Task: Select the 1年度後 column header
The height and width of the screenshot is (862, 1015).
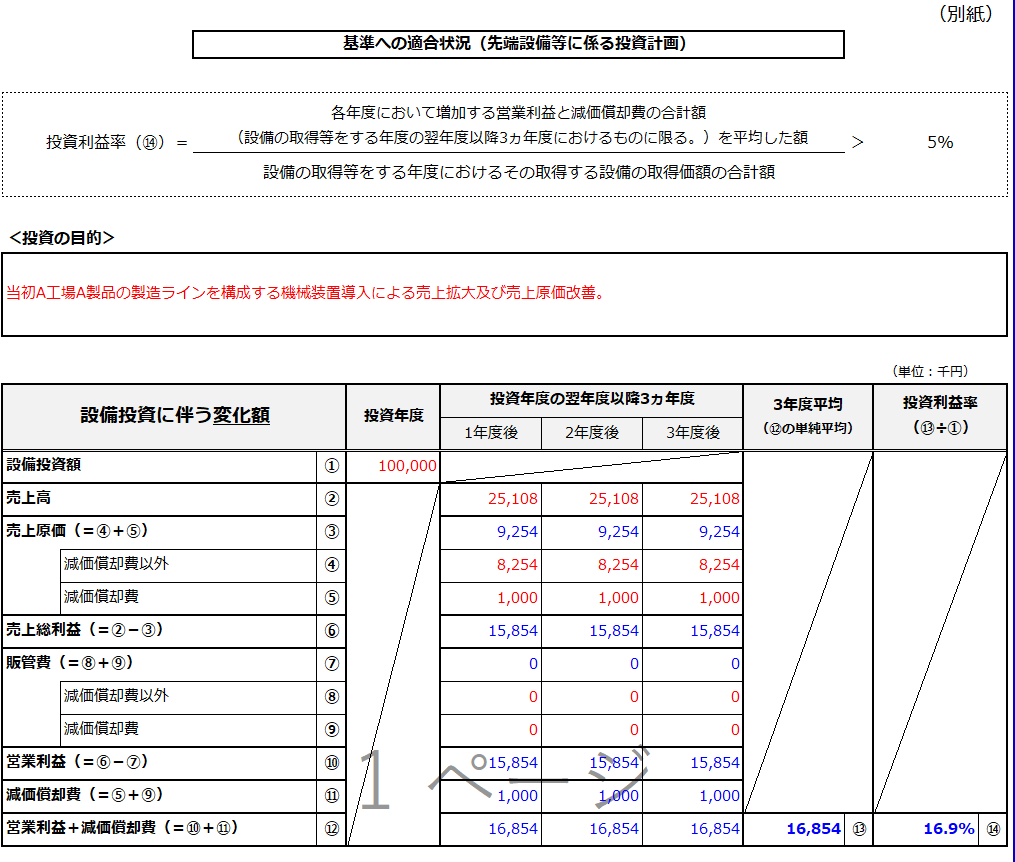Action: 491,433
